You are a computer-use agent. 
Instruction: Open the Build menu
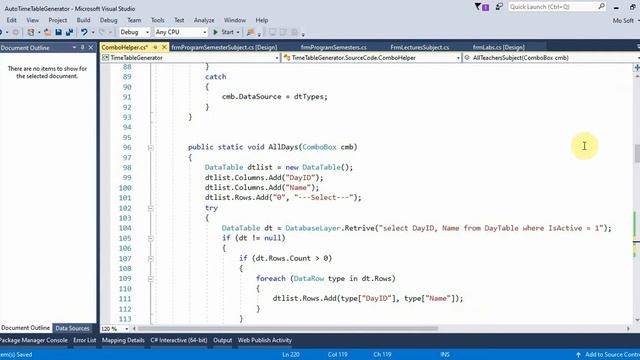point(83,20)
